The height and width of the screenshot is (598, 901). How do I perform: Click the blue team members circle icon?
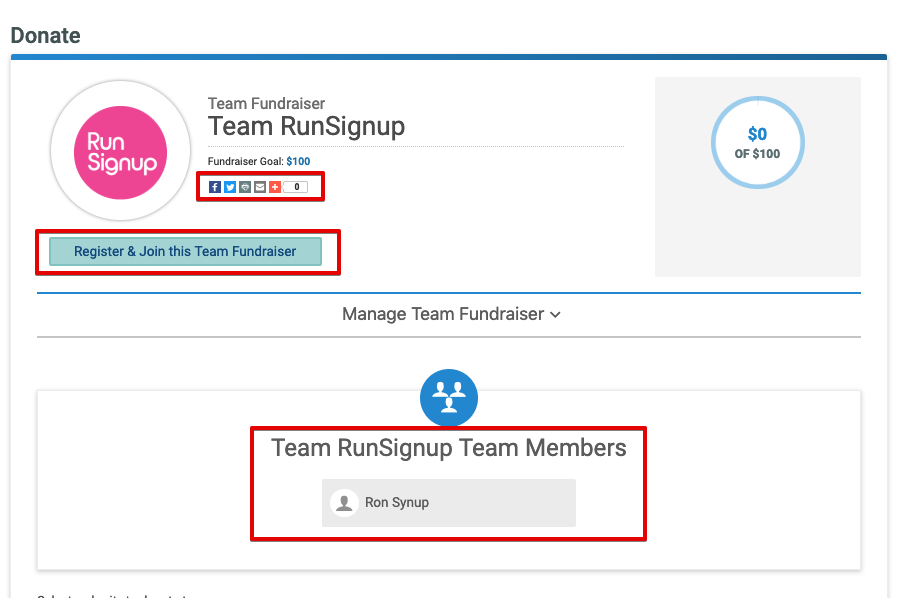[448, 397]
